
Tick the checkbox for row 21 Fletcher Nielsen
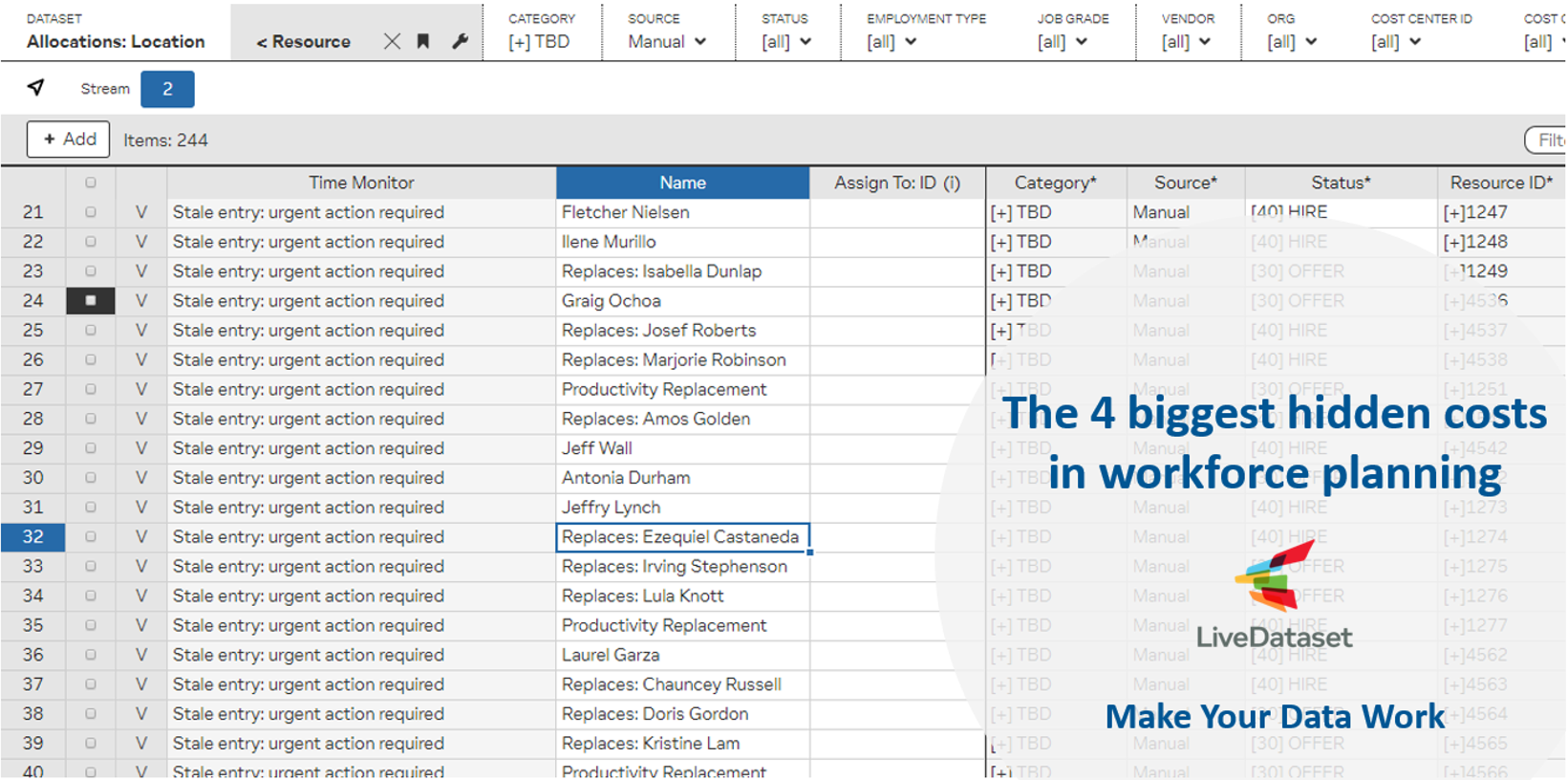91,212
